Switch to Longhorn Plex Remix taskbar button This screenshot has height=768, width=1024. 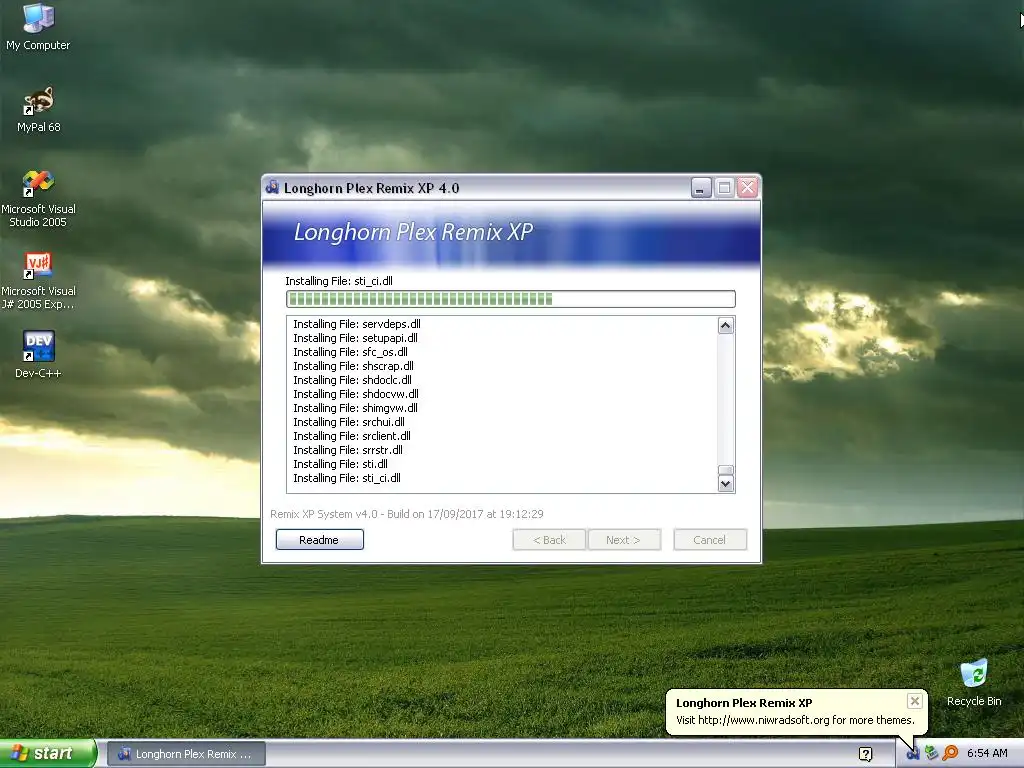click(x=186, y=754)
